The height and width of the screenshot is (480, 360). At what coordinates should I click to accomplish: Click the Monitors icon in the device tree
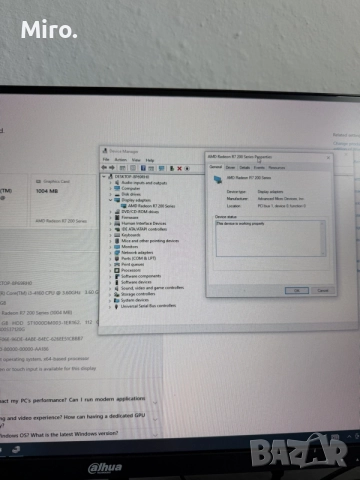point(117,247)
